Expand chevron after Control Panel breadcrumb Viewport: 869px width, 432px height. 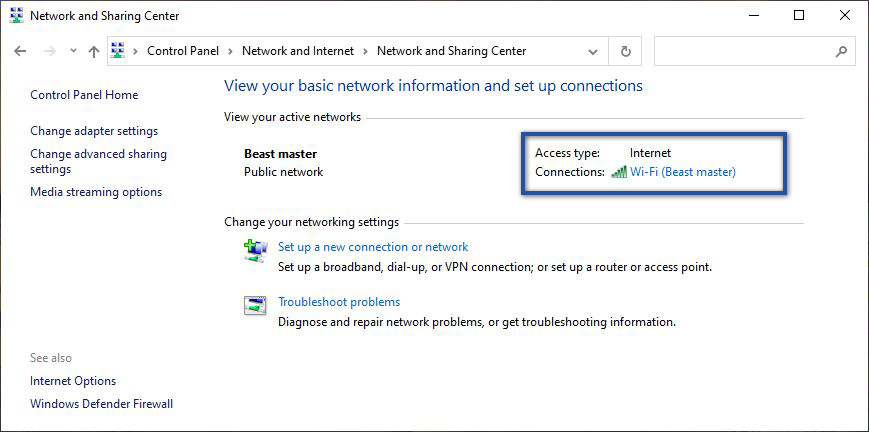pos(231,51)
